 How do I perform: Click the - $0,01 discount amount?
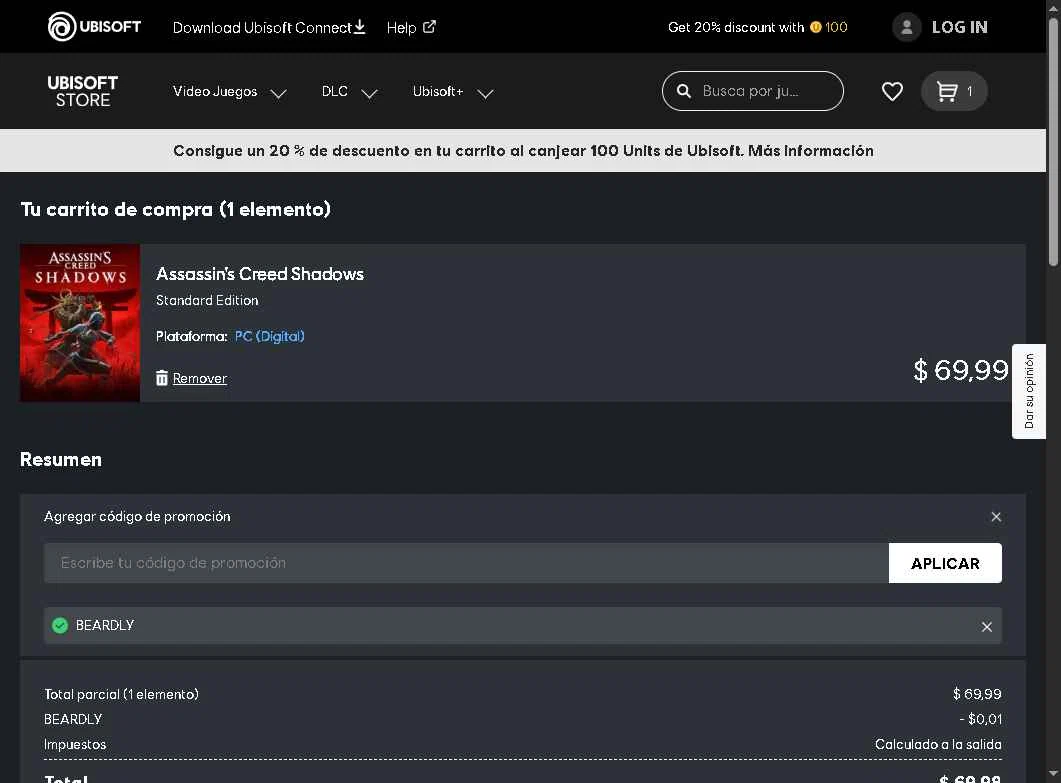click(980, 719)
